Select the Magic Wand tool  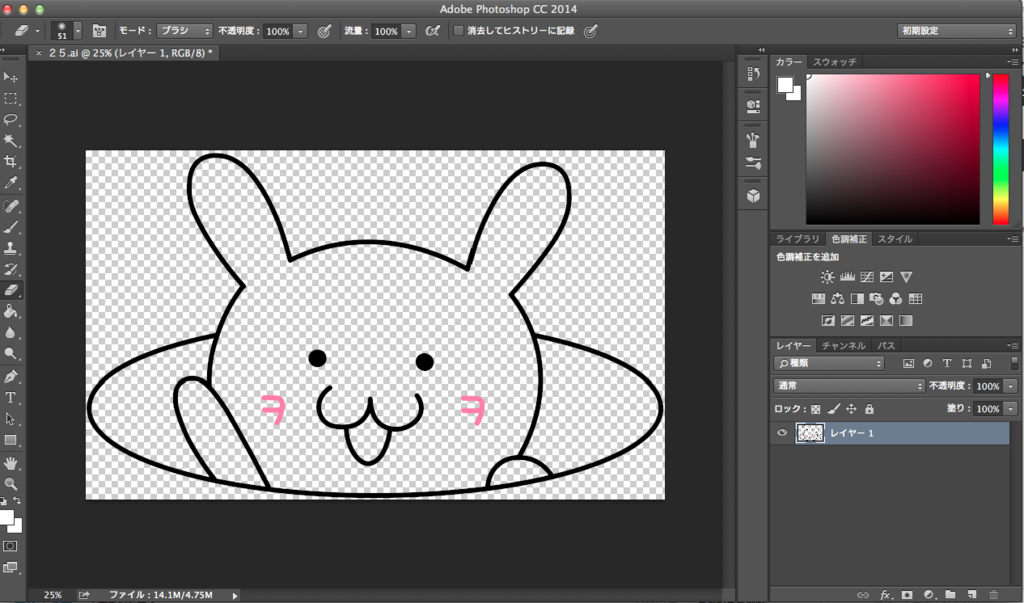(11, 140)
